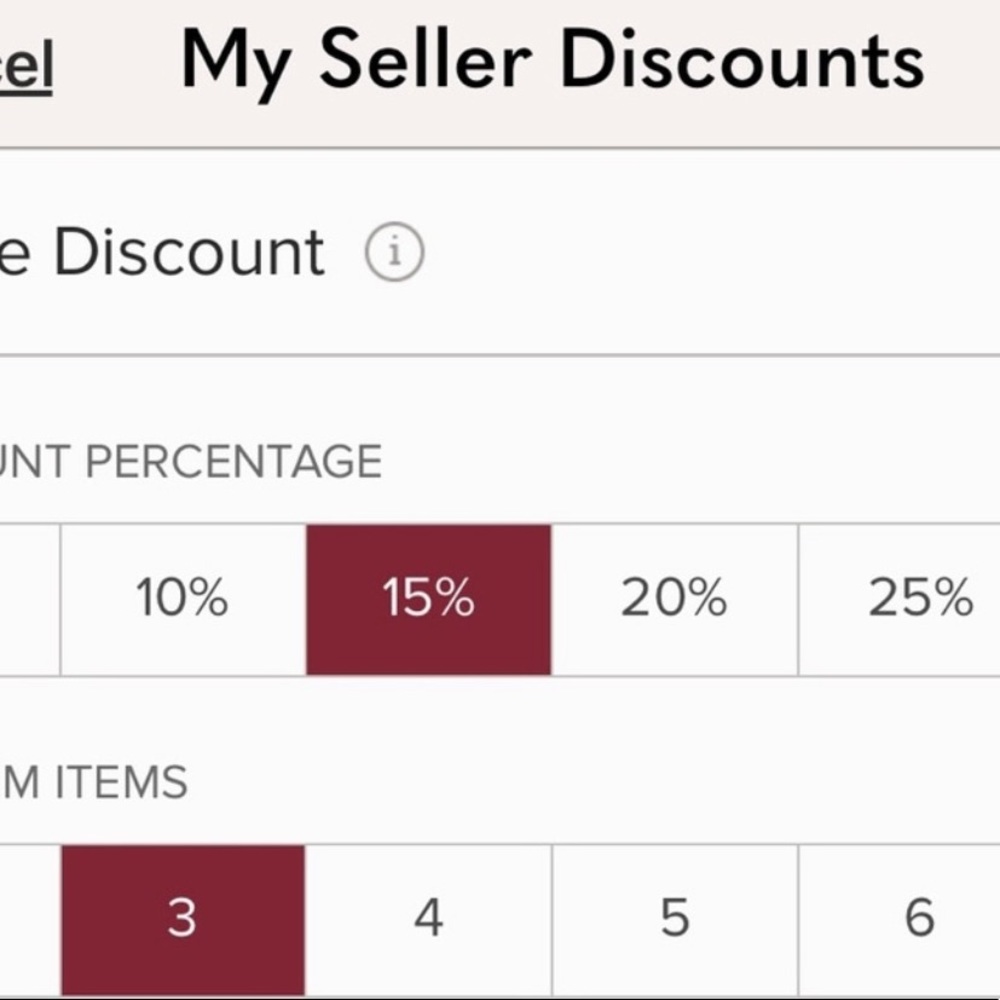Click the Discount section heading text

[x=190, y=252]
